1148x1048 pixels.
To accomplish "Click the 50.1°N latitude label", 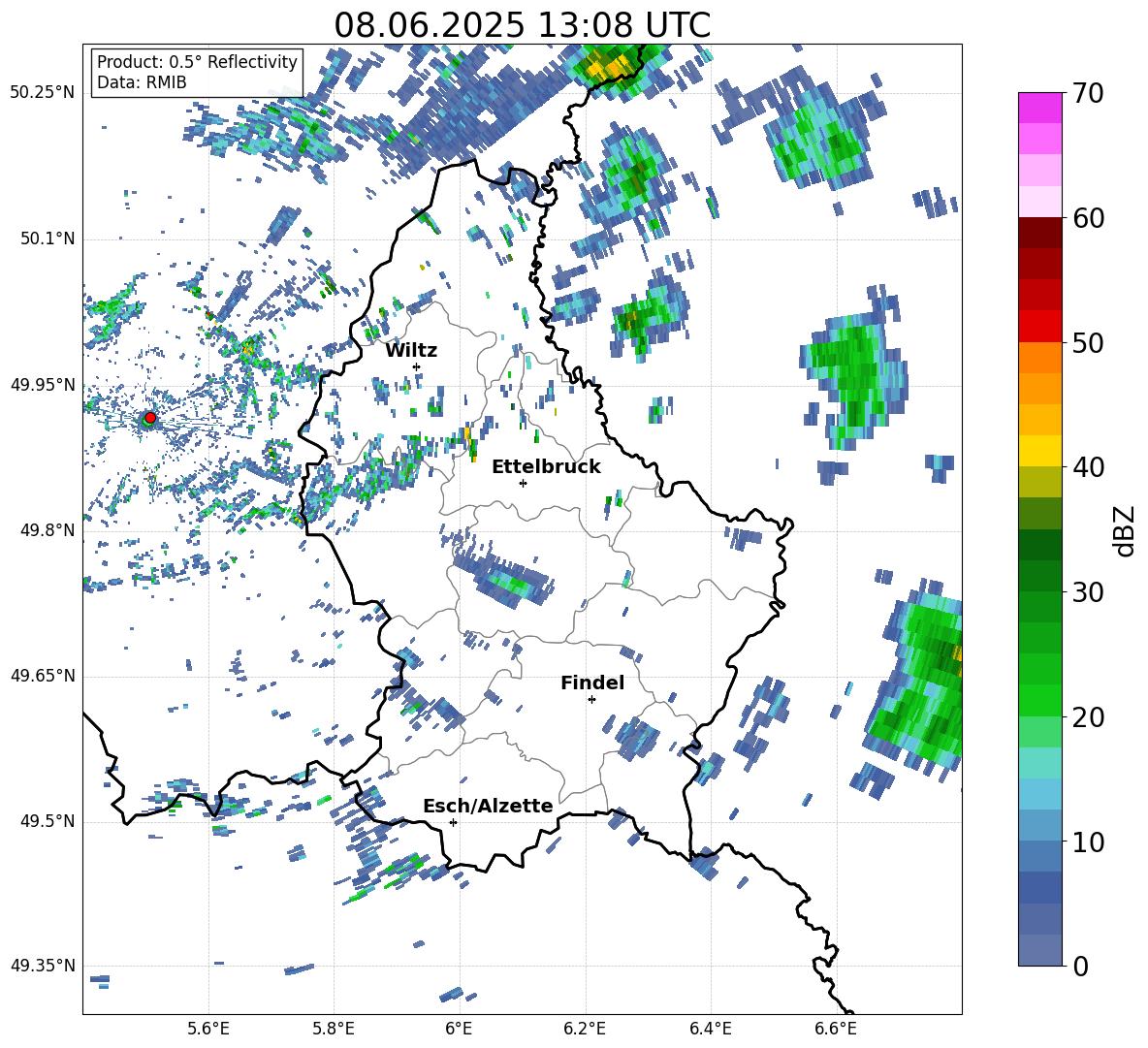I will click(47, 239).
